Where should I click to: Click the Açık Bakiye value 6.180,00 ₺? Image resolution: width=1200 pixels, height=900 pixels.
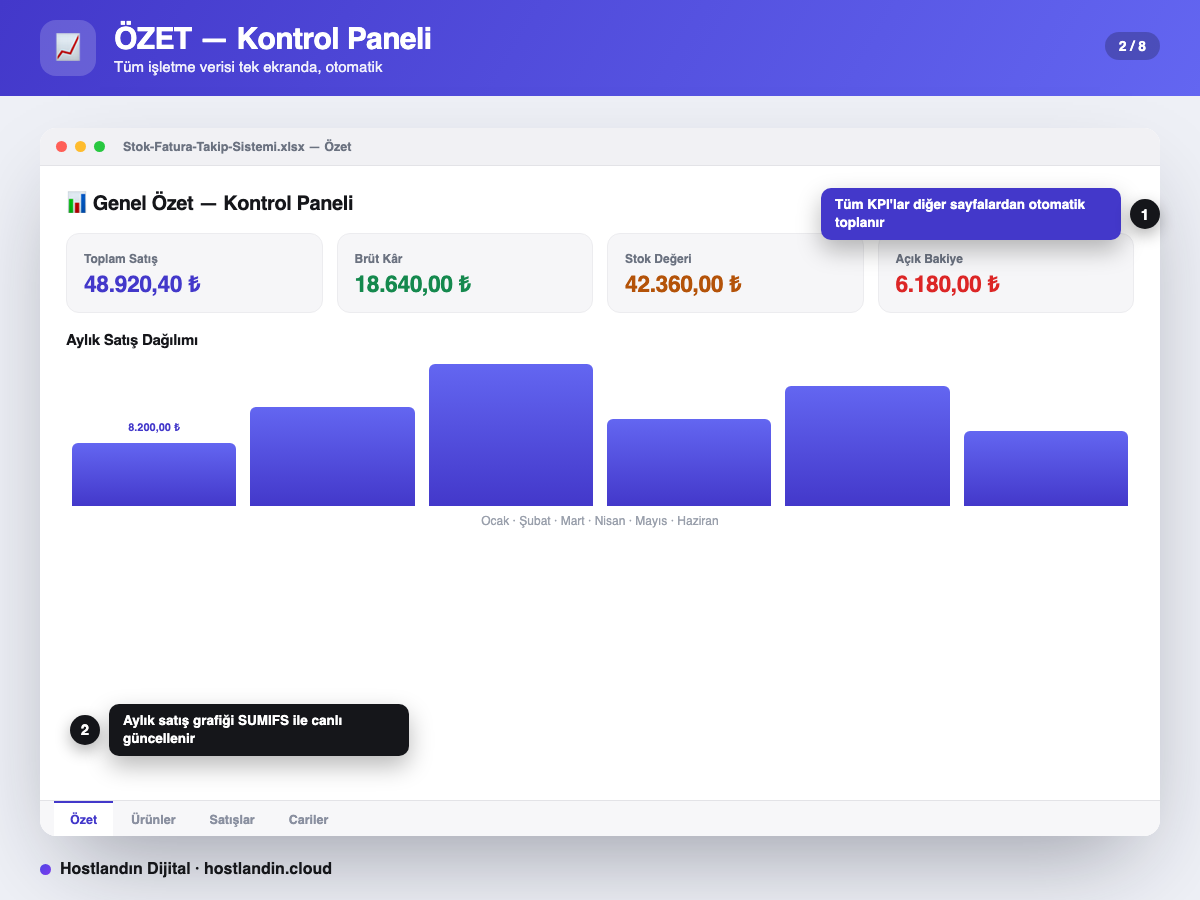pyautogui.click(x=947, y=284)
